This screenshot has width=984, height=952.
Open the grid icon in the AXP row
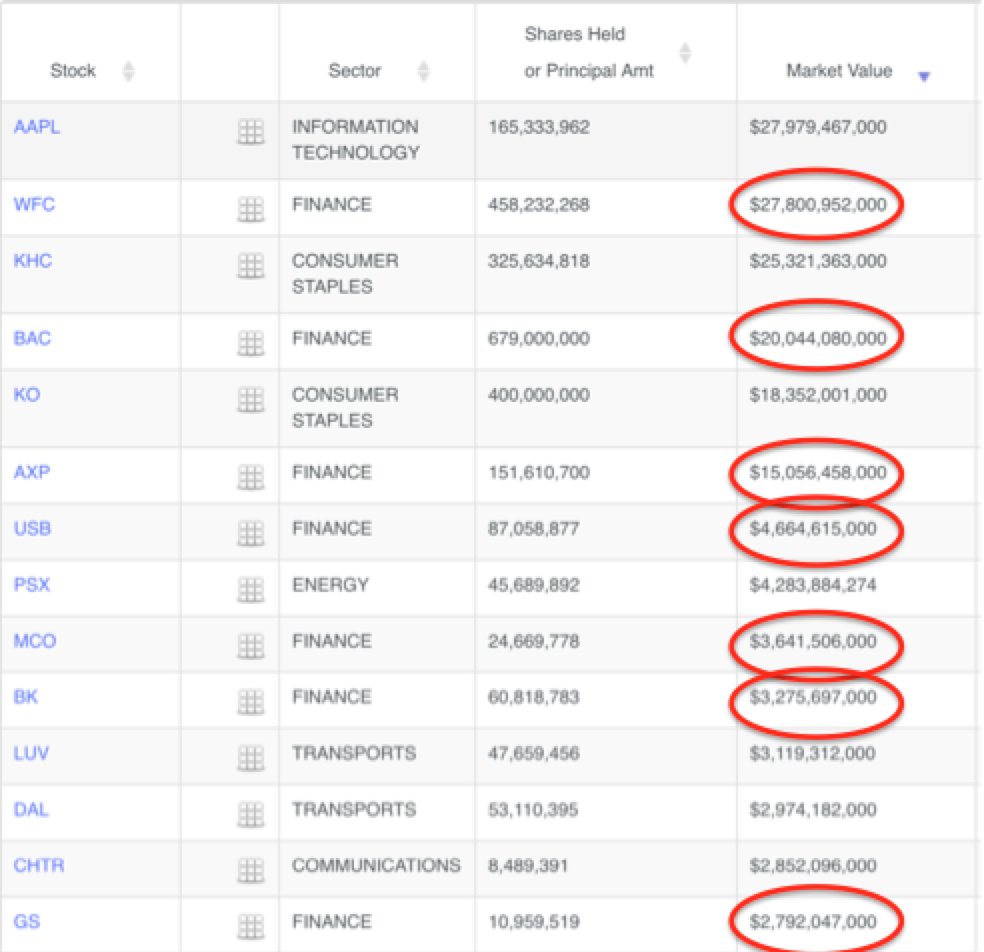[251, 477]
